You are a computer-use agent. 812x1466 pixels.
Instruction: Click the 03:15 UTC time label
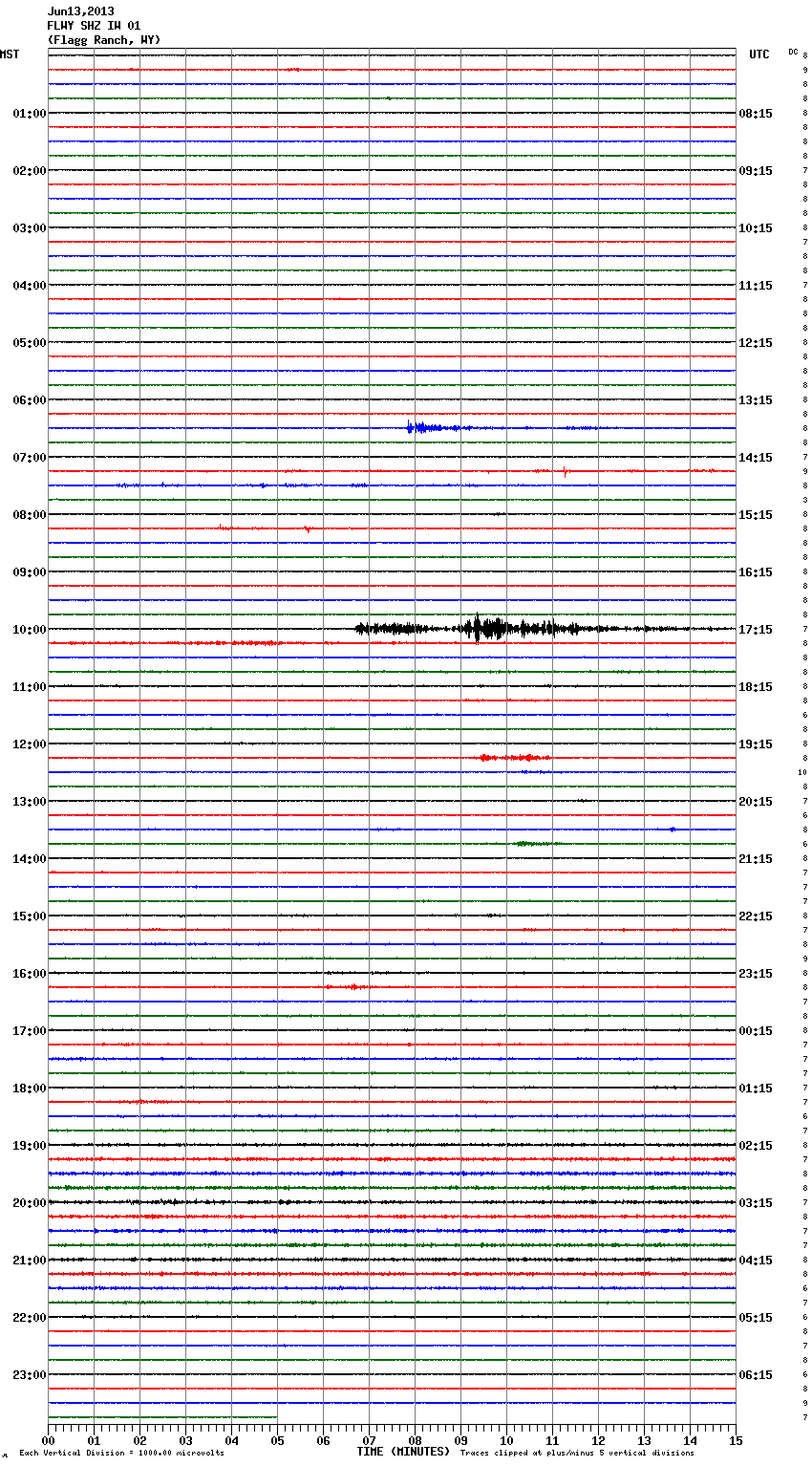tap(756, 1203)
